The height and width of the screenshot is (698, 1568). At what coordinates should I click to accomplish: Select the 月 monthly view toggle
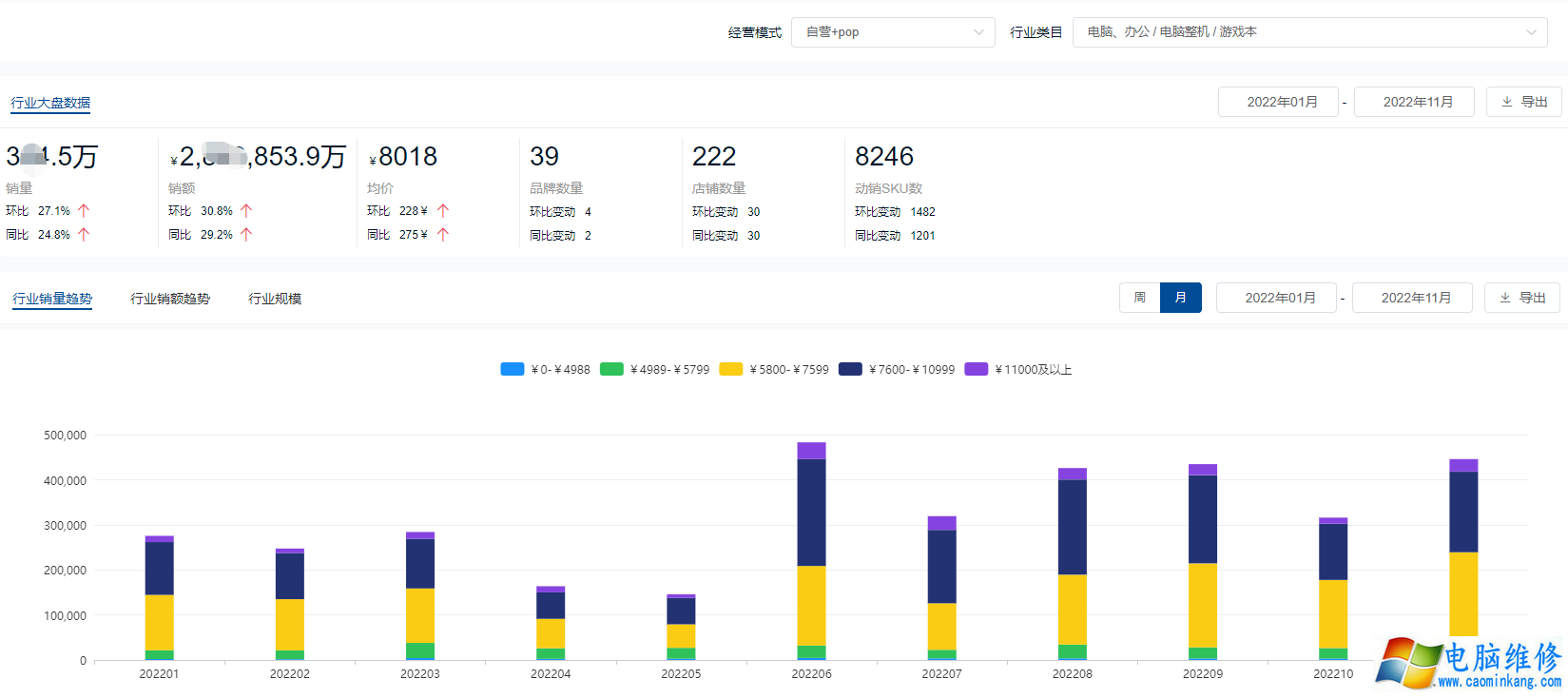coord(1181,298)
